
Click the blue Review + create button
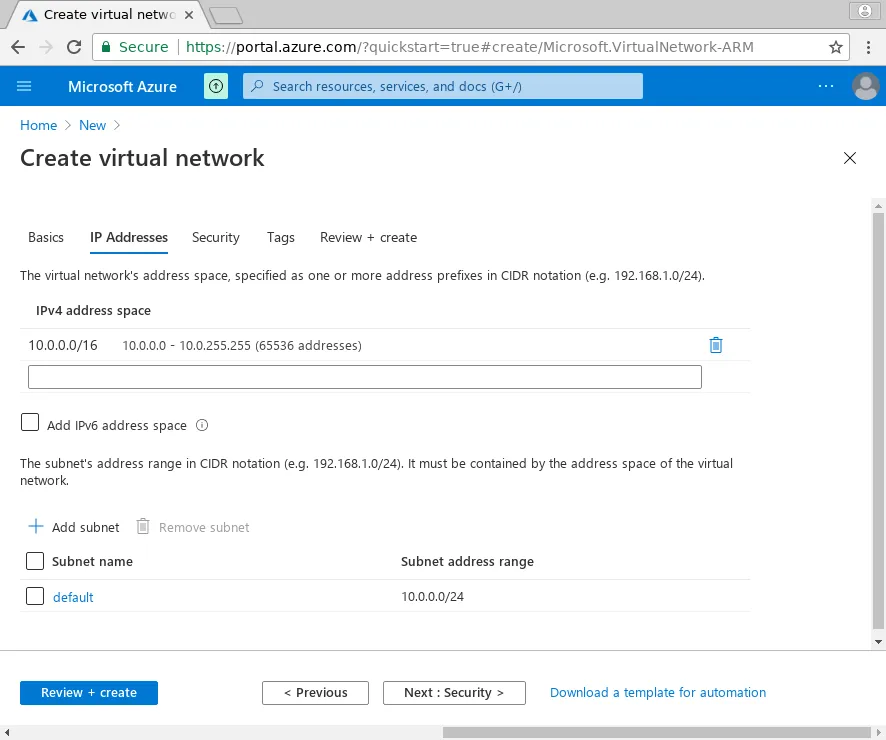(89, 693)
